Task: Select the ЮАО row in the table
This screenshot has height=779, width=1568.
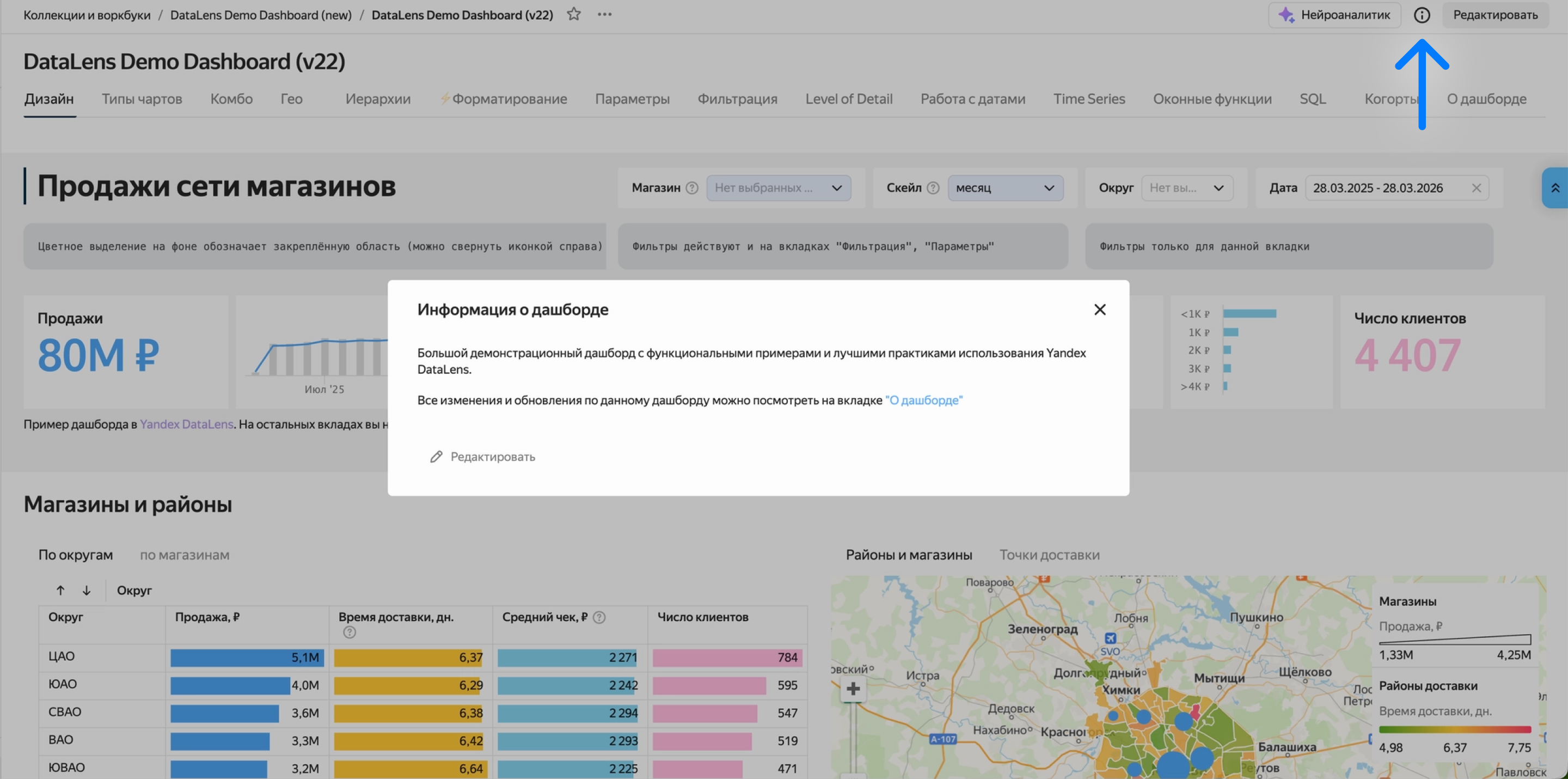Action: (423, 685)
